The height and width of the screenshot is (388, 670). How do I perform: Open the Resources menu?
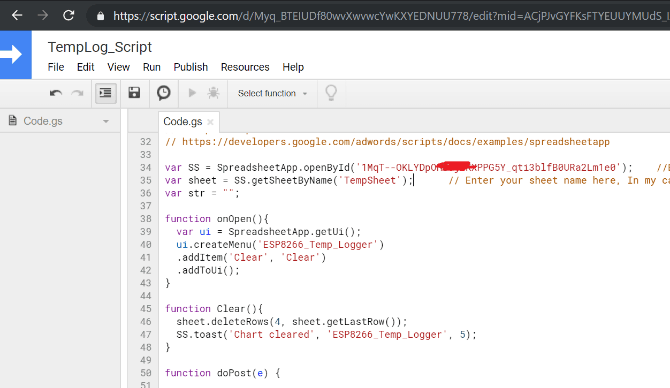(245, 67)
